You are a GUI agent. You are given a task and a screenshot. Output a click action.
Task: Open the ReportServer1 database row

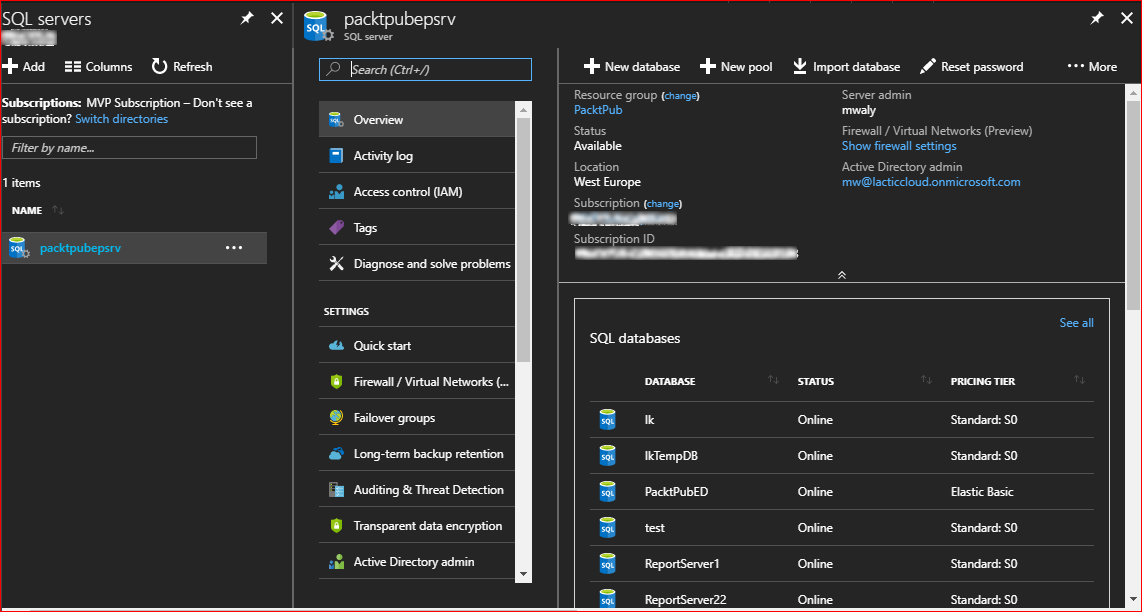(841, 564)
